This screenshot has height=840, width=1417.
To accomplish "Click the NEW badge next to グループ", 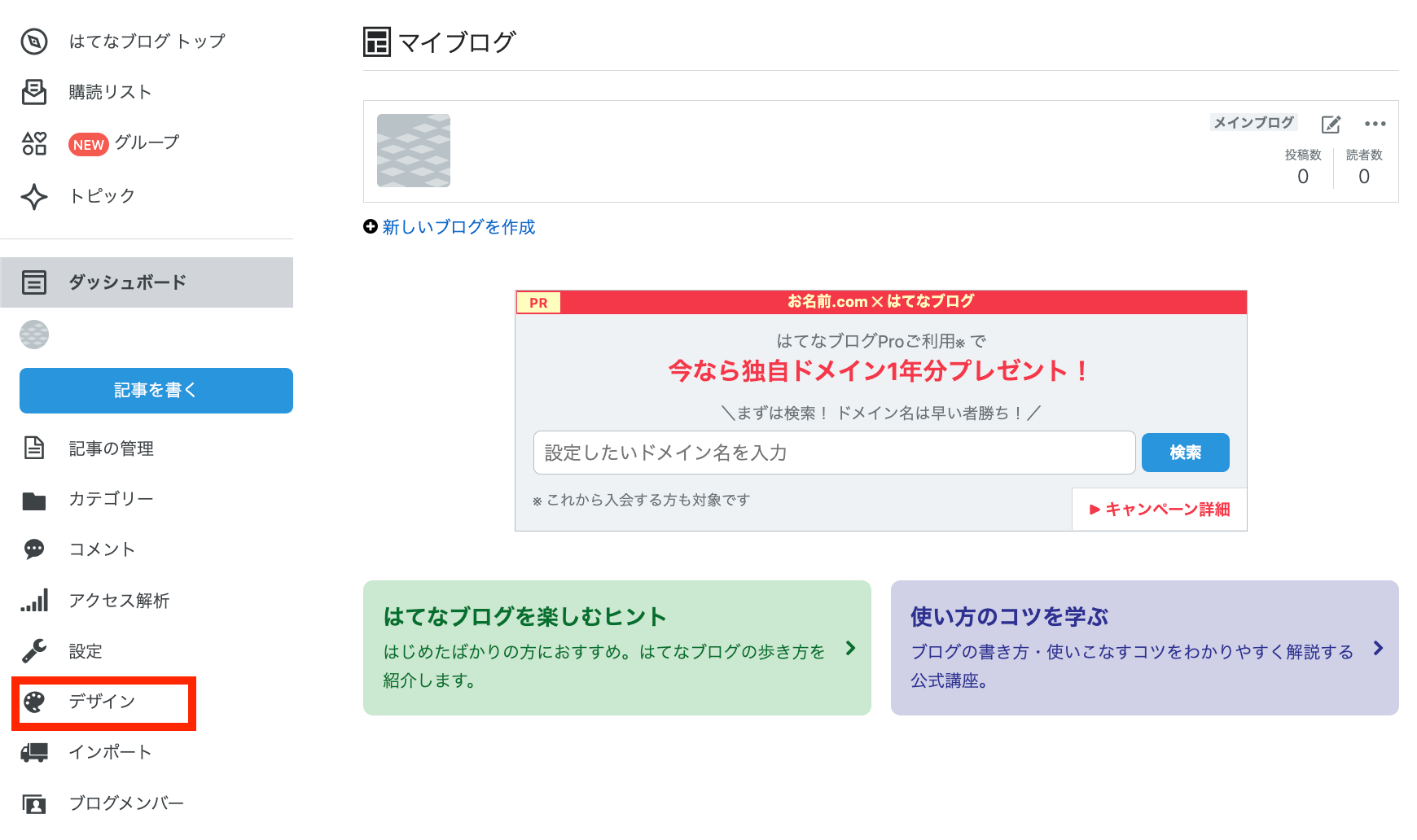I will [x=89, y=144].
